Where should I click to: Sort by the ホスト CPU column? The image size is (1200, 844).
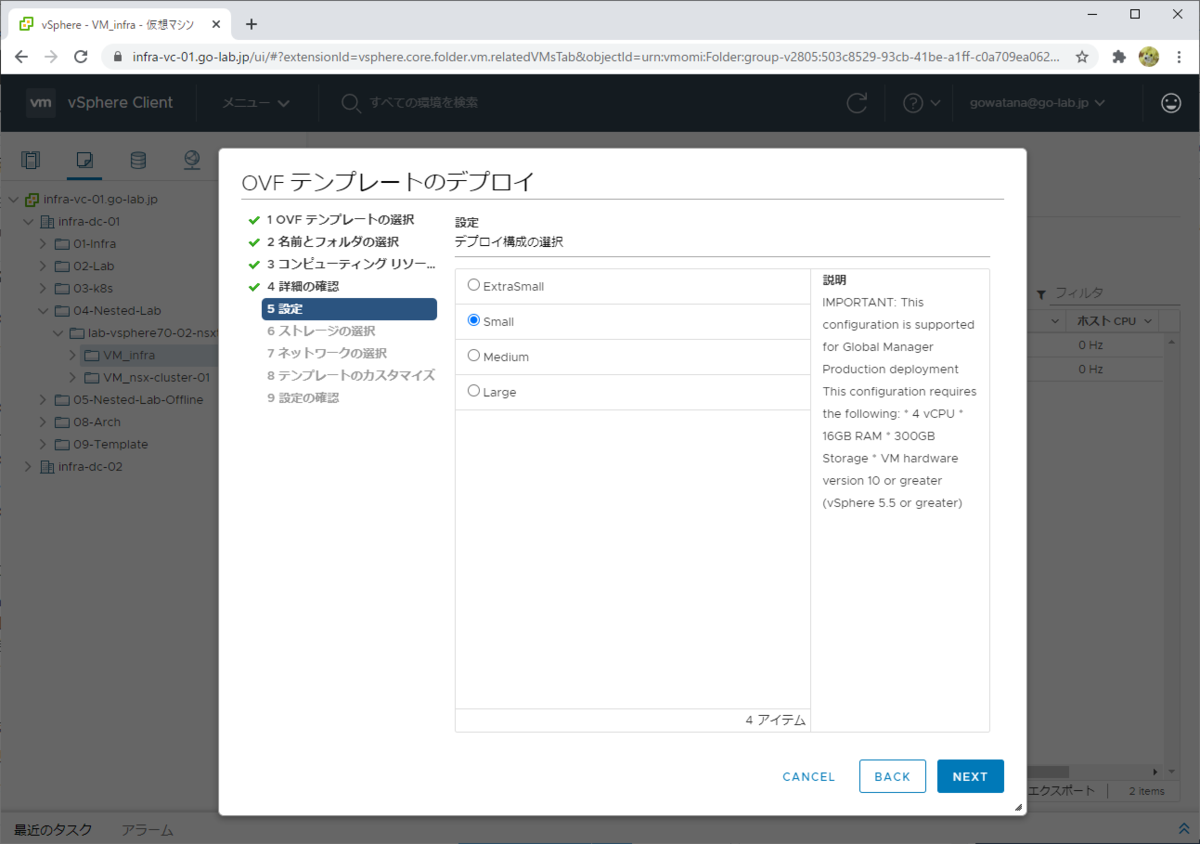(1105, 321)
